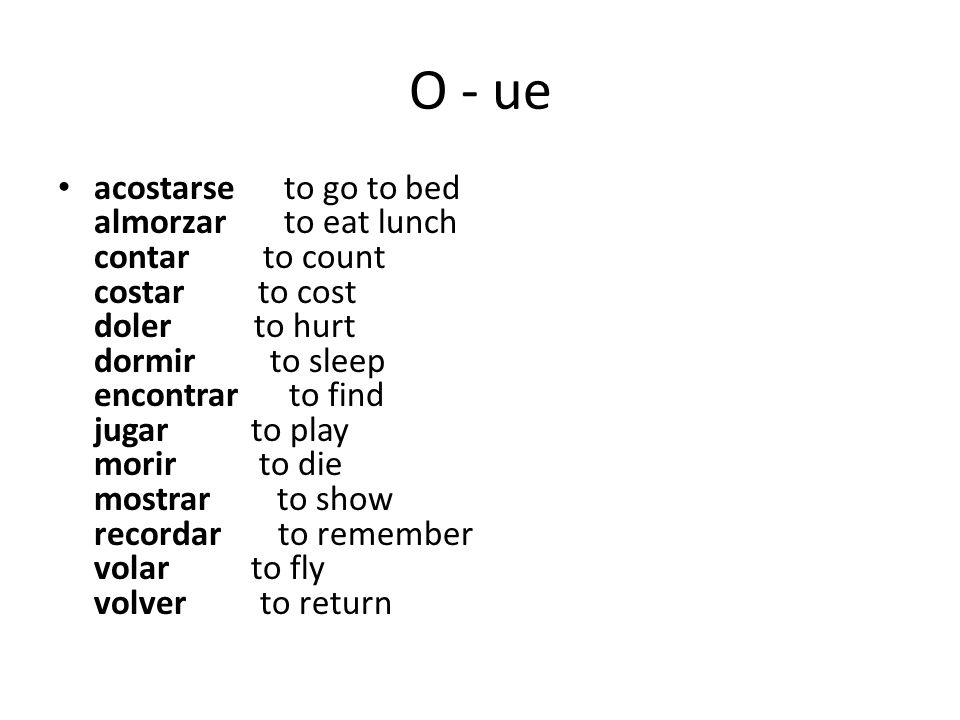The height and width of the screenshot is (720, 960).
Task: Click the translation "to go to bed"
Action: [x=372, y=188]
